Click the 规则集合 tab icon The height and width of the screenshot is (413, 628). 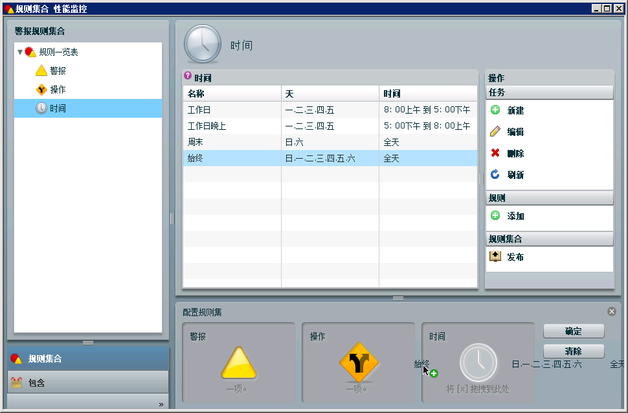click(x=16, y=359)
